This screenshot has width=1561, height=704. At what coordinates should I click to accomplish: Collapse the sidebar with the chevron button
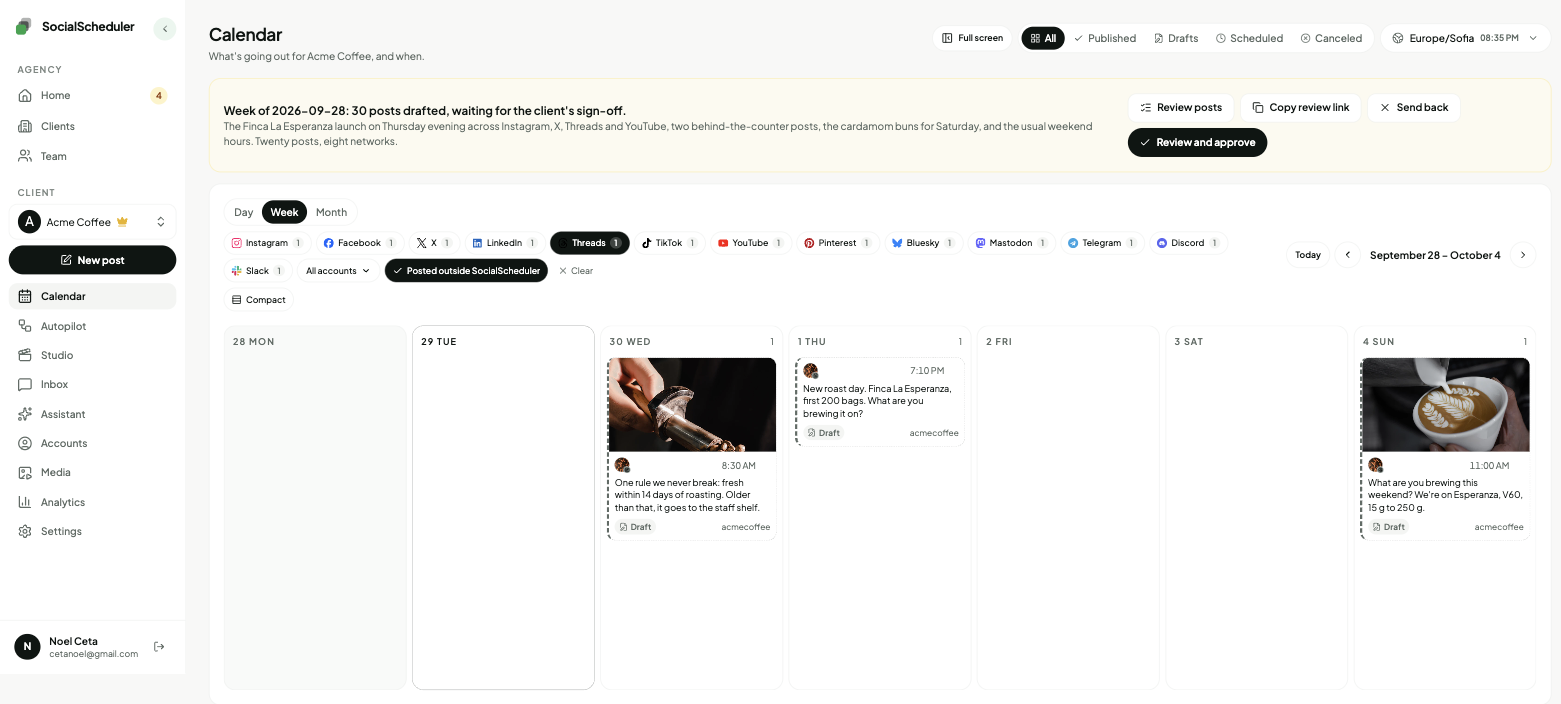point(165,29)
